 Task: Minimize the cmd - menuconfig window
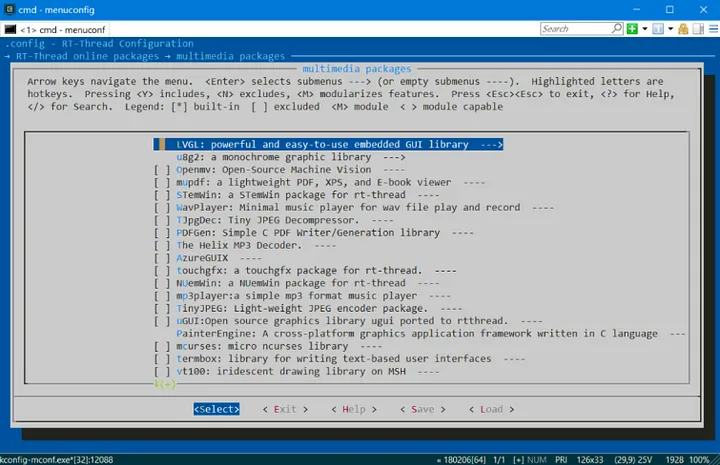coord(636,9)
